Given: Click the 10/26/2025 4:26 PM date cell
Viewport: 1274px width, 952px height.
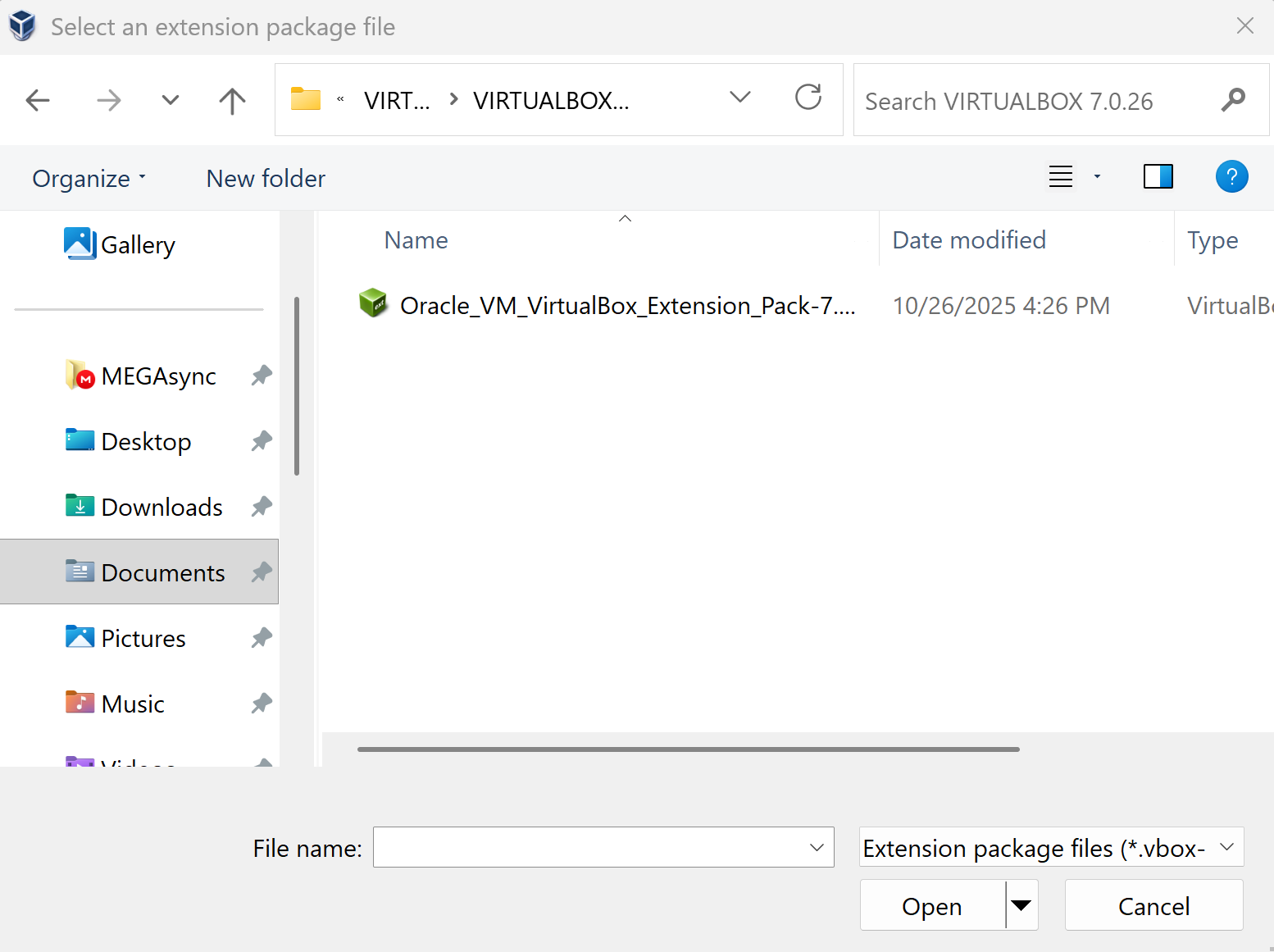Looking at the screenshot, I should pyautogui.click(x=1001, y=306).
